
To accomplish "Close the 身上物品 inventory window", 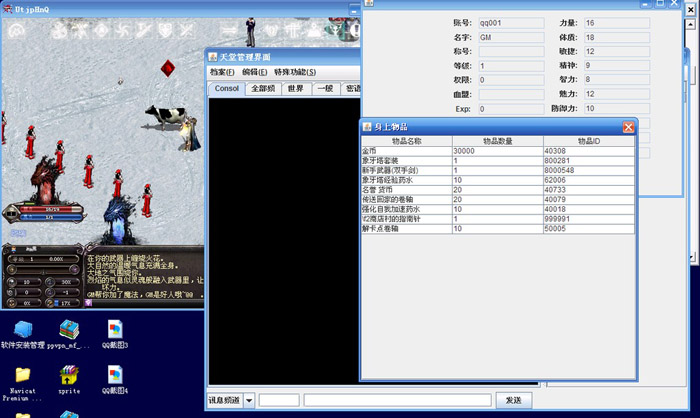I will coord(628,127).
